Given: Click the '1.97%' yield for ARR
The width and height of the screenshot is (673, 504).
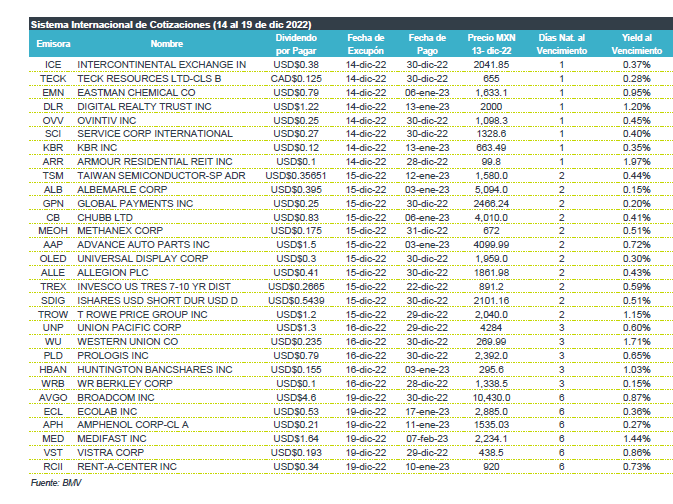Looking at the screenshot, I should click(637, 162).
